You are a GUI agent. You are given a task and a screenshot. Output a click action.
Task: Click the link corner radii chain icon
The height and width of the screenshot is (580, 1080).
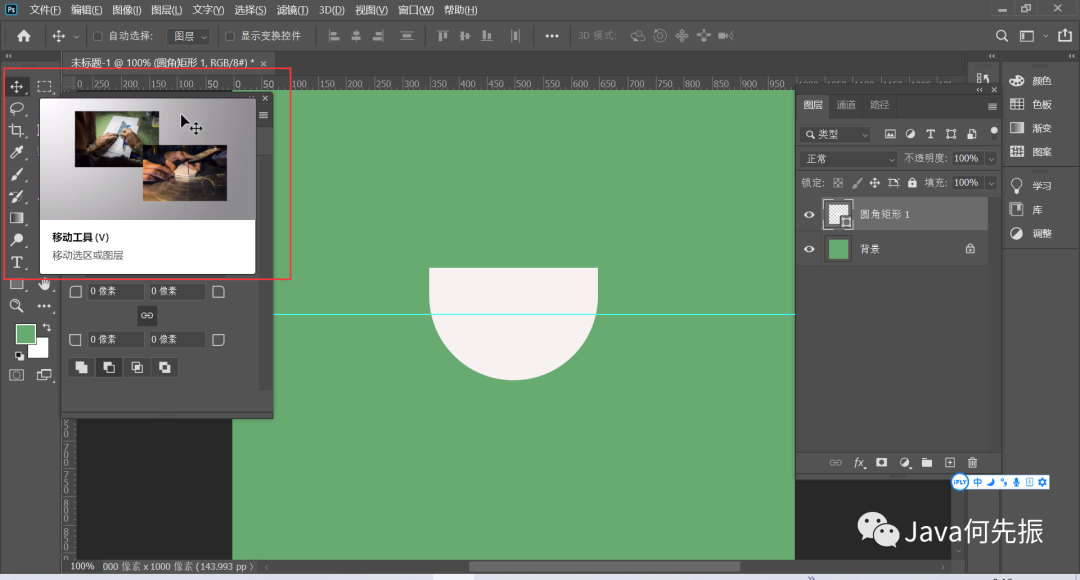[147, 315]
